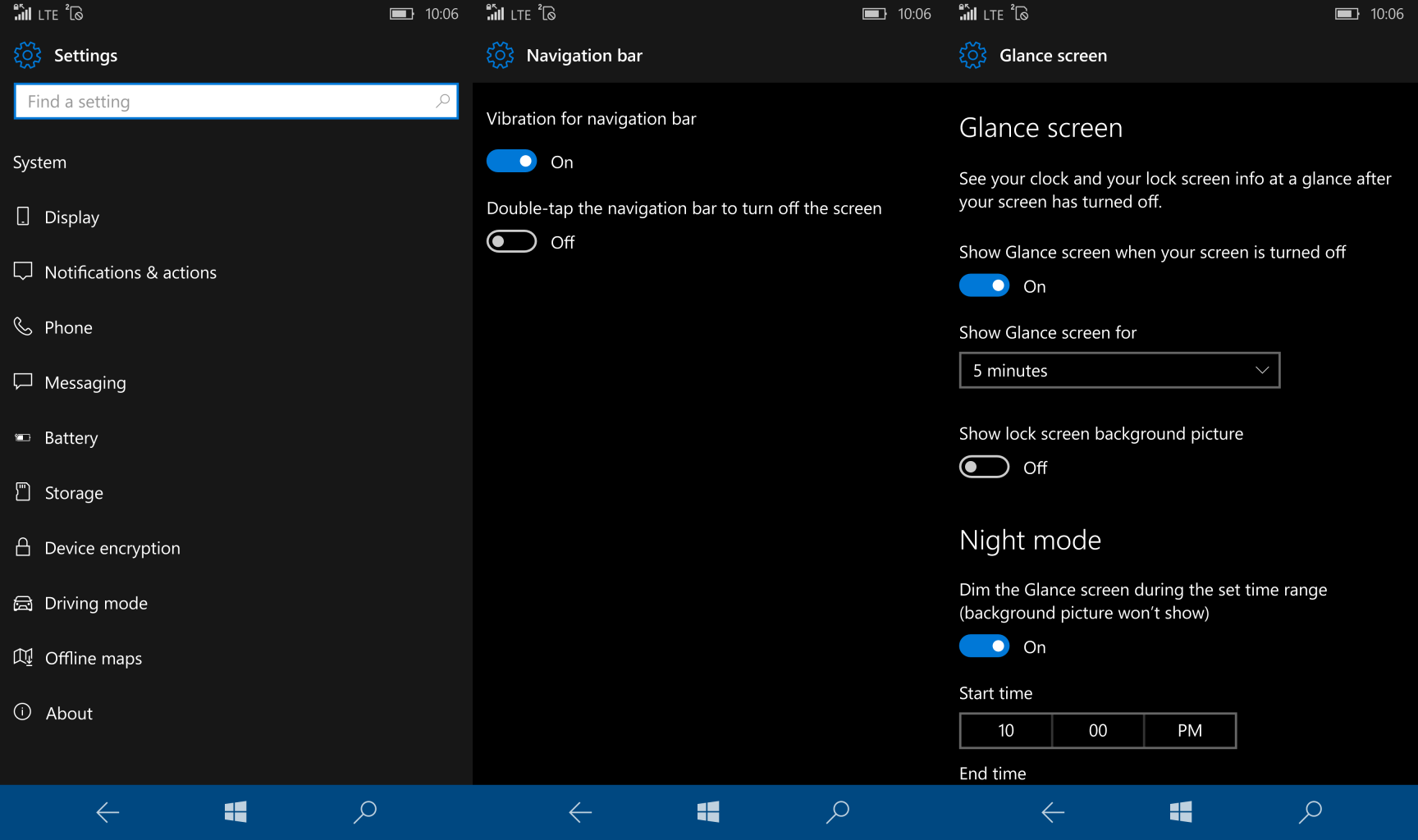Tap search button on Settings screen
Image resolution: width=1418 pixels, height=840 pixels.
click(364, 812)
